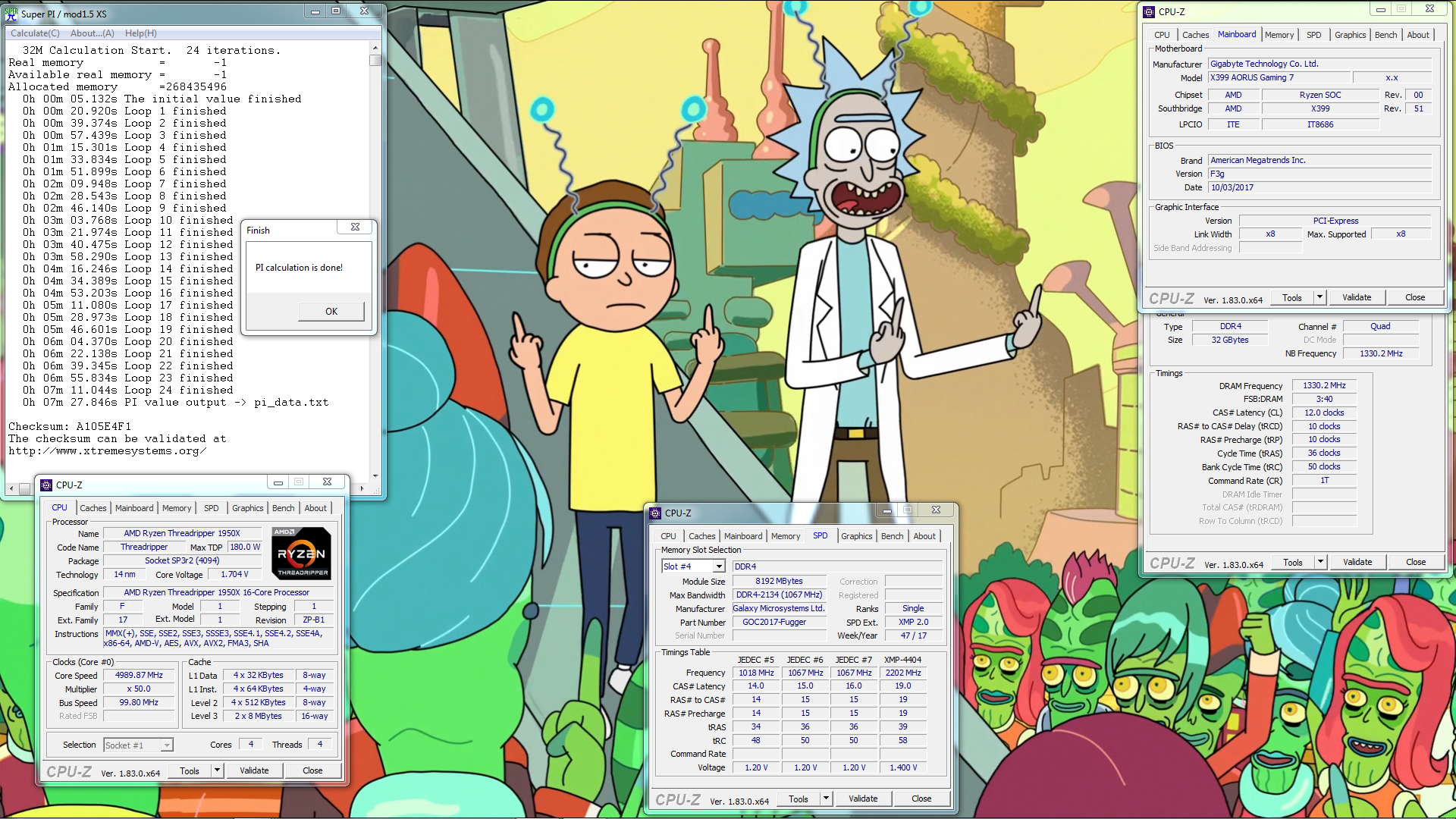Click Tools button in the Memory-timings CPU-Z window

[x=1293, y=562]
